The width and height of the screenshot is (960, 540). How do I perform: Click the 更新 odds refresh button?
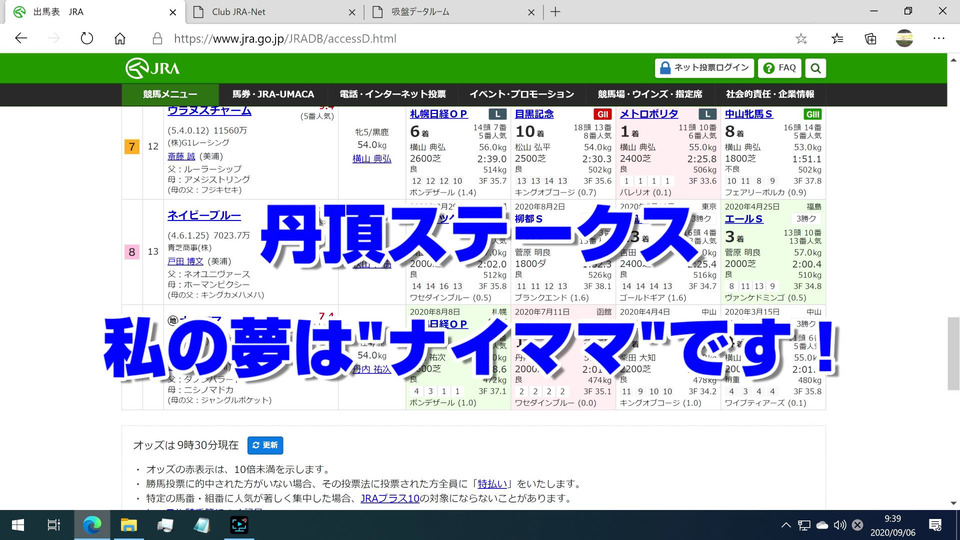pyautogui.click(x=265, y=445)
